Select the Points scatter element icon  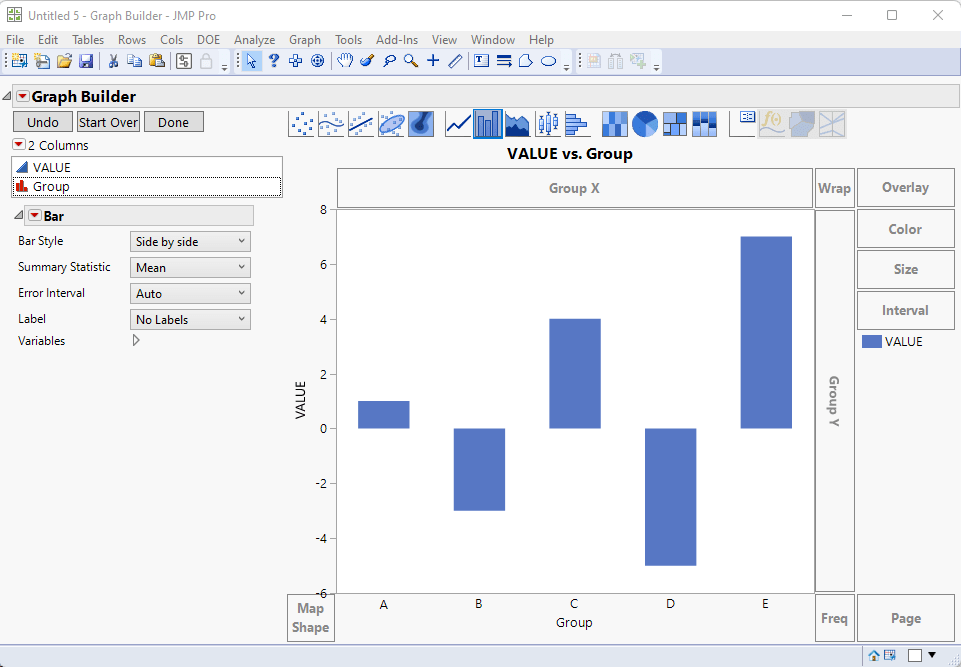click(301, 124)
